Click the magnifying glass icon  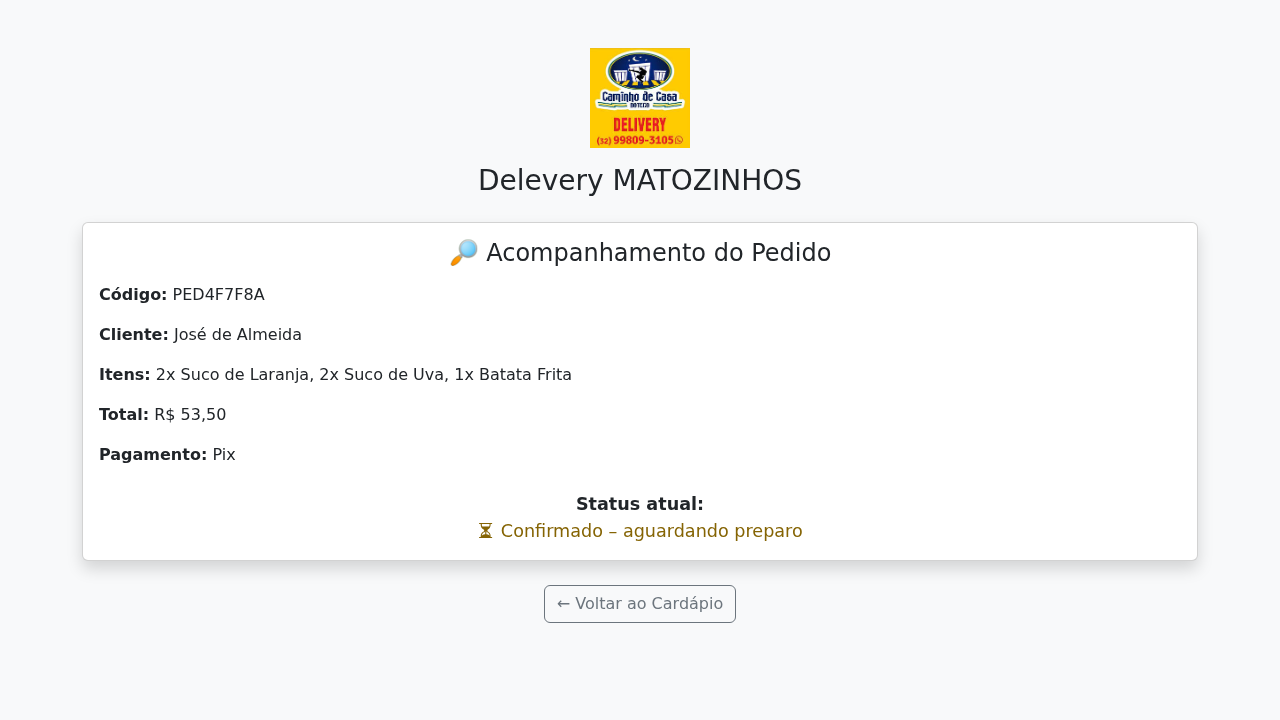[x=464, y=253]
